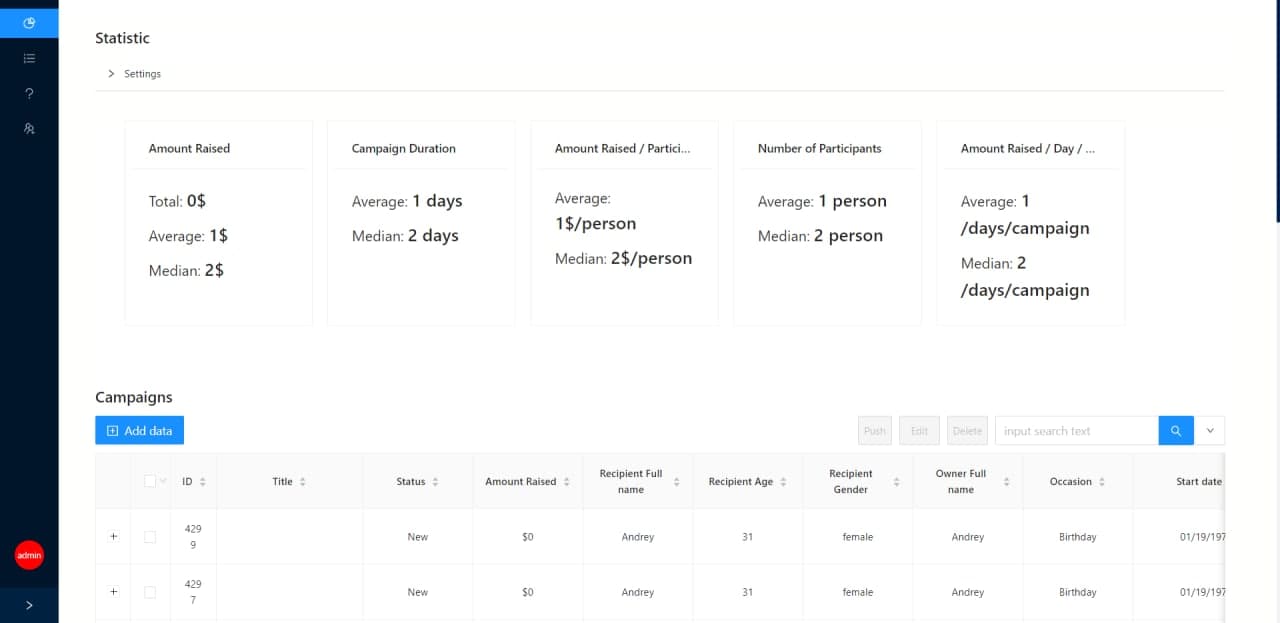Click the Edit button
The width and height of the screenshot is (1280, 623).
tap(919, 431)
